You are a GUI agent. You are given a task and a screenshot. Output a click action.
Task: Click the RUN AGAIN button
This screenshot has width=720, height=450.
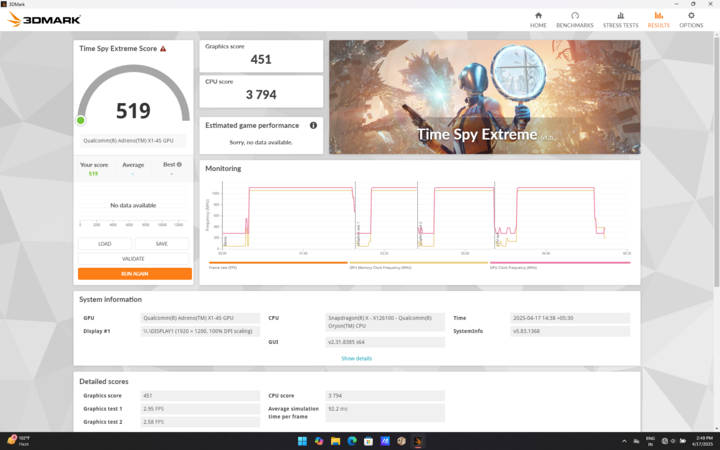(x=135, y=274)
